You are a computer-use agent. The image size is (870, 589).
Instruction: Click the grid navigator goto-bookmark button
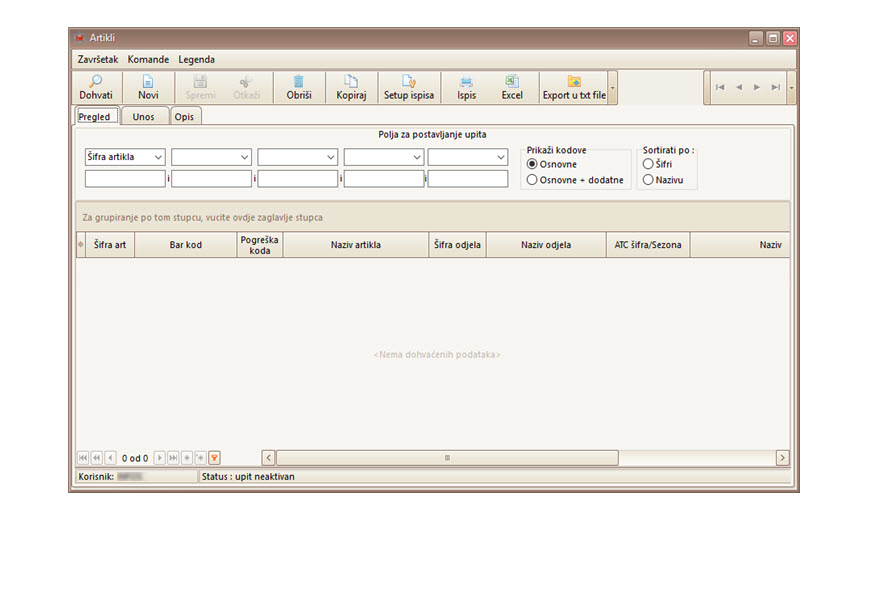click(x=200, y=458)
